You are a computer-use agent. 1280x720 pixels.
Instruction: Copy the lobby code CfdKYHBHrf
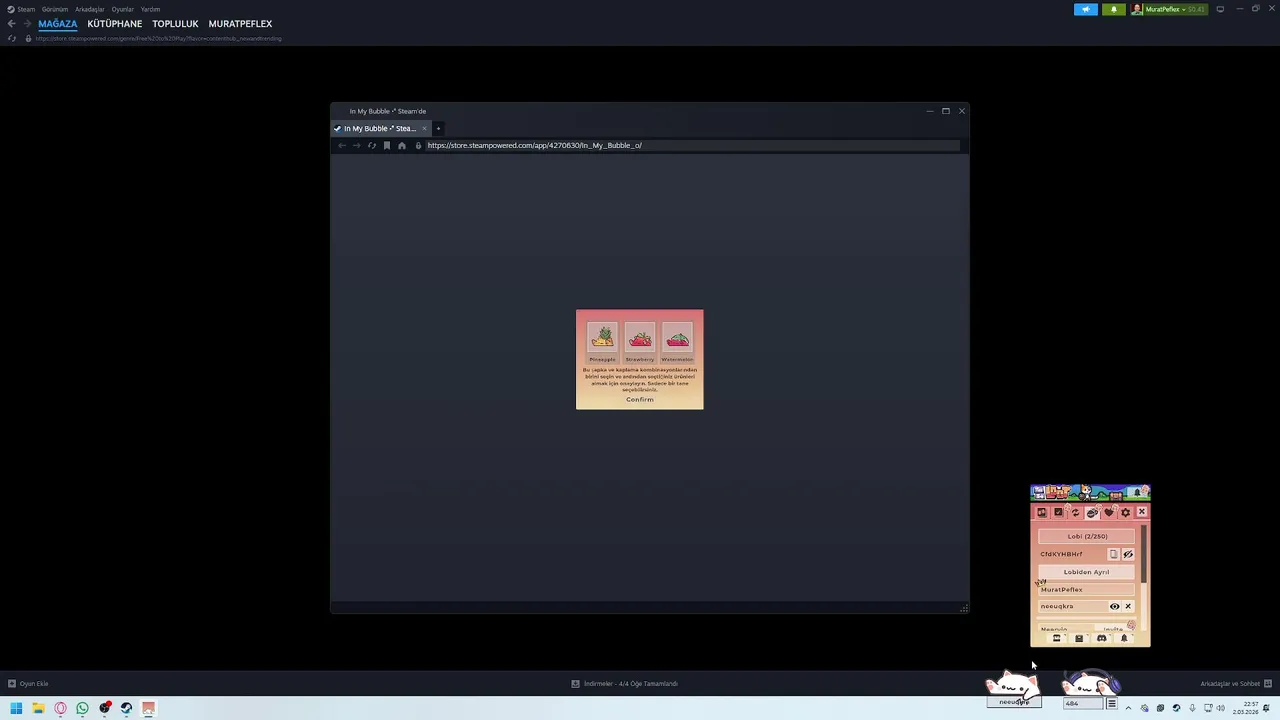(1113, 554)
